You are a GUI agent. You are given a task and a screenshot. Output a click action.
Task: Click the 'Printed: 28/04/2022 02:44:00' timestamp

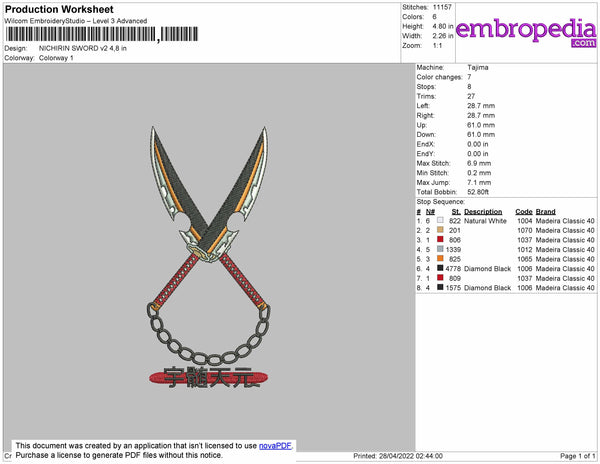(x=398, y=456)
